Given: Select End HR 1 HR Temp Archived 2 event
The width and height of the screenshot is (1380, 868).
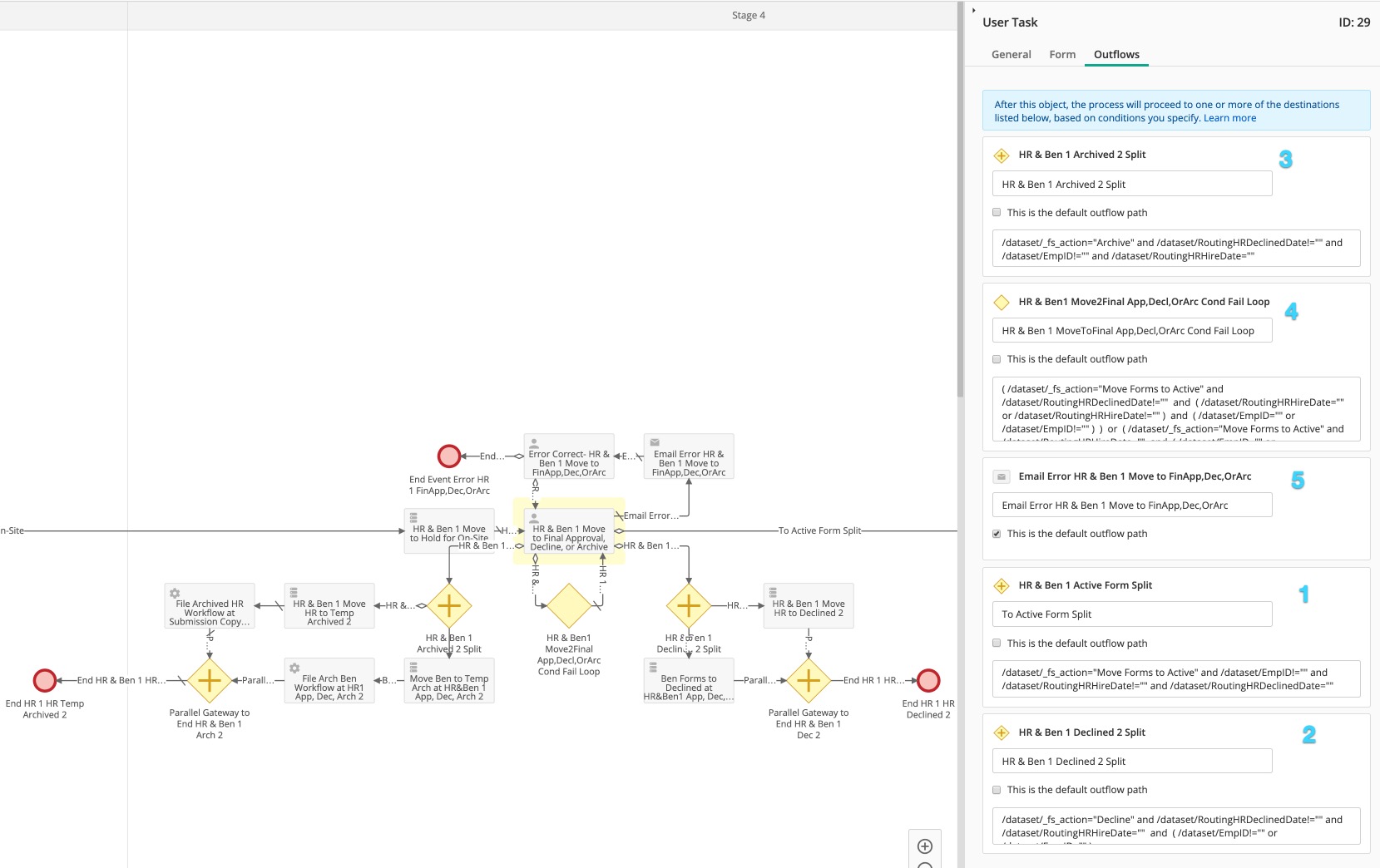Looking at the screenshot, I should (x=45, y=681).
